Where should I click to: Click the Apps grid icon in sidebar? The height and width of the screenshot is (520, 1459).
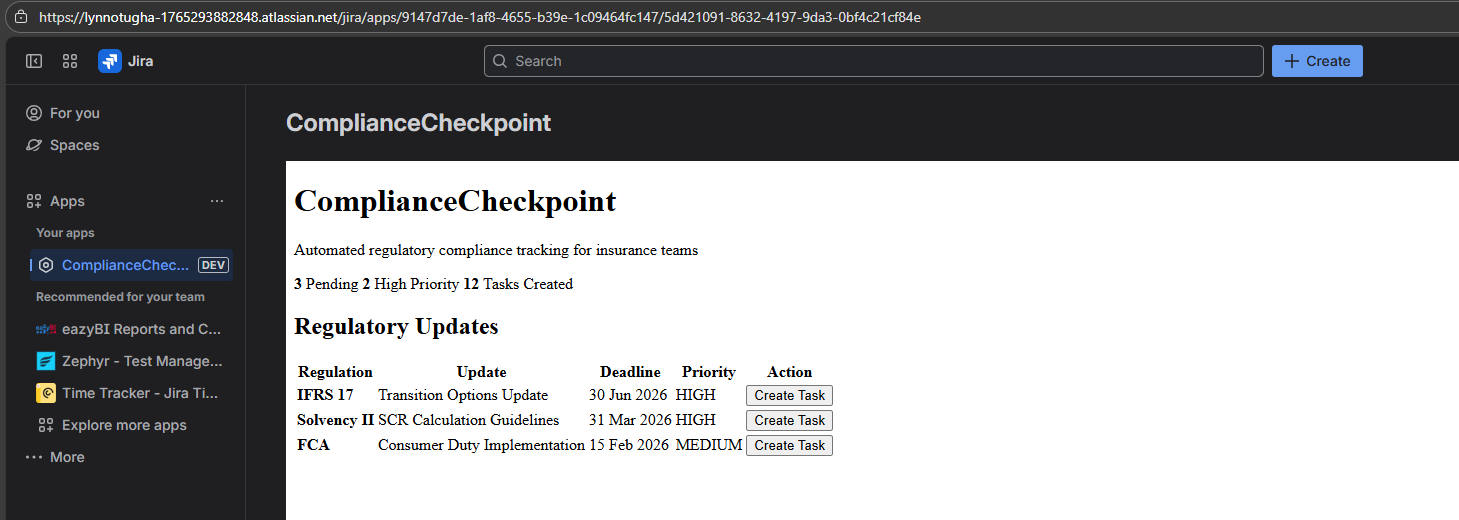[34, 201]
